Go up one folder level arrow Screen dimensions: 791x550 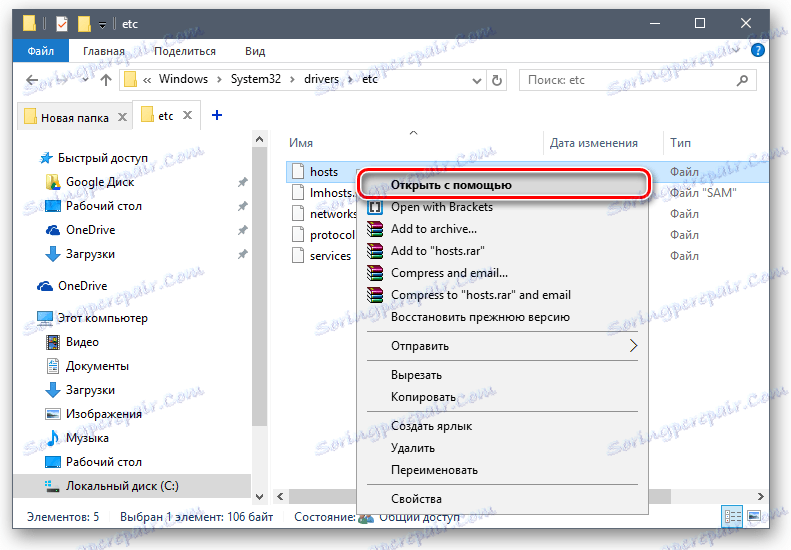tap(105, 80)
